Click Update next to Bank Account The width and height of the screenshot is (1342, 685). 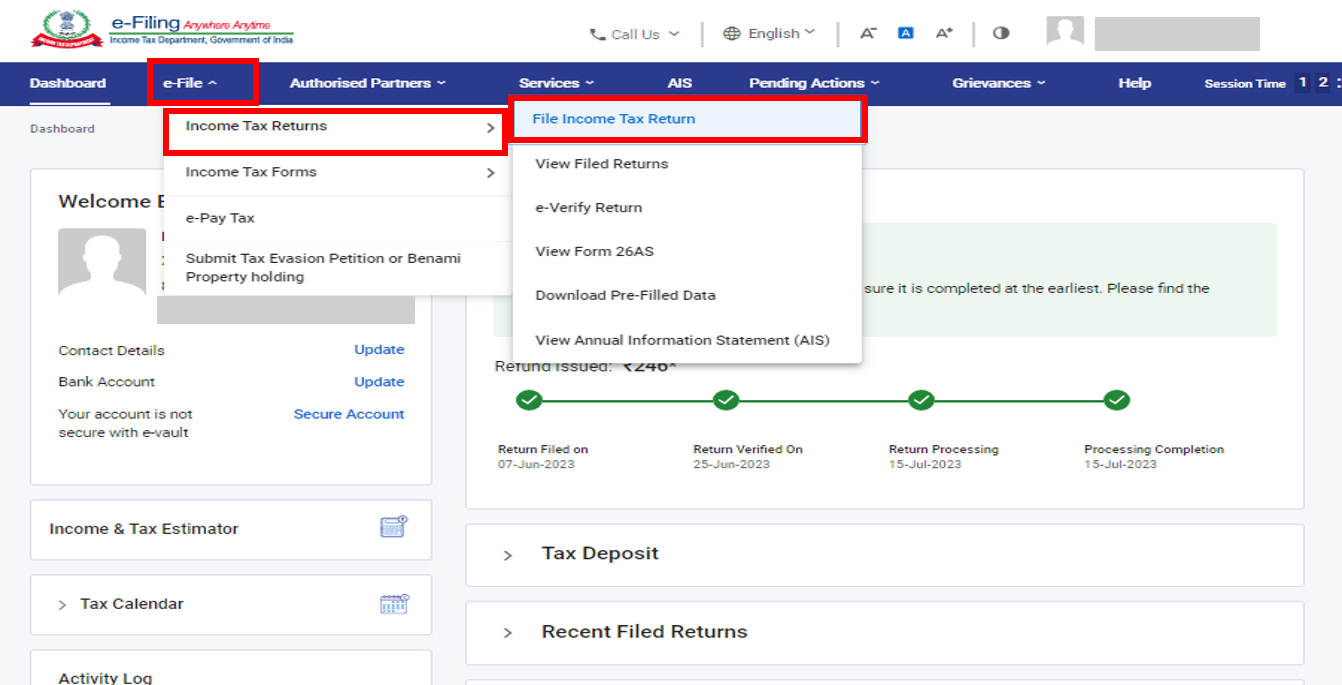(379, 381)
